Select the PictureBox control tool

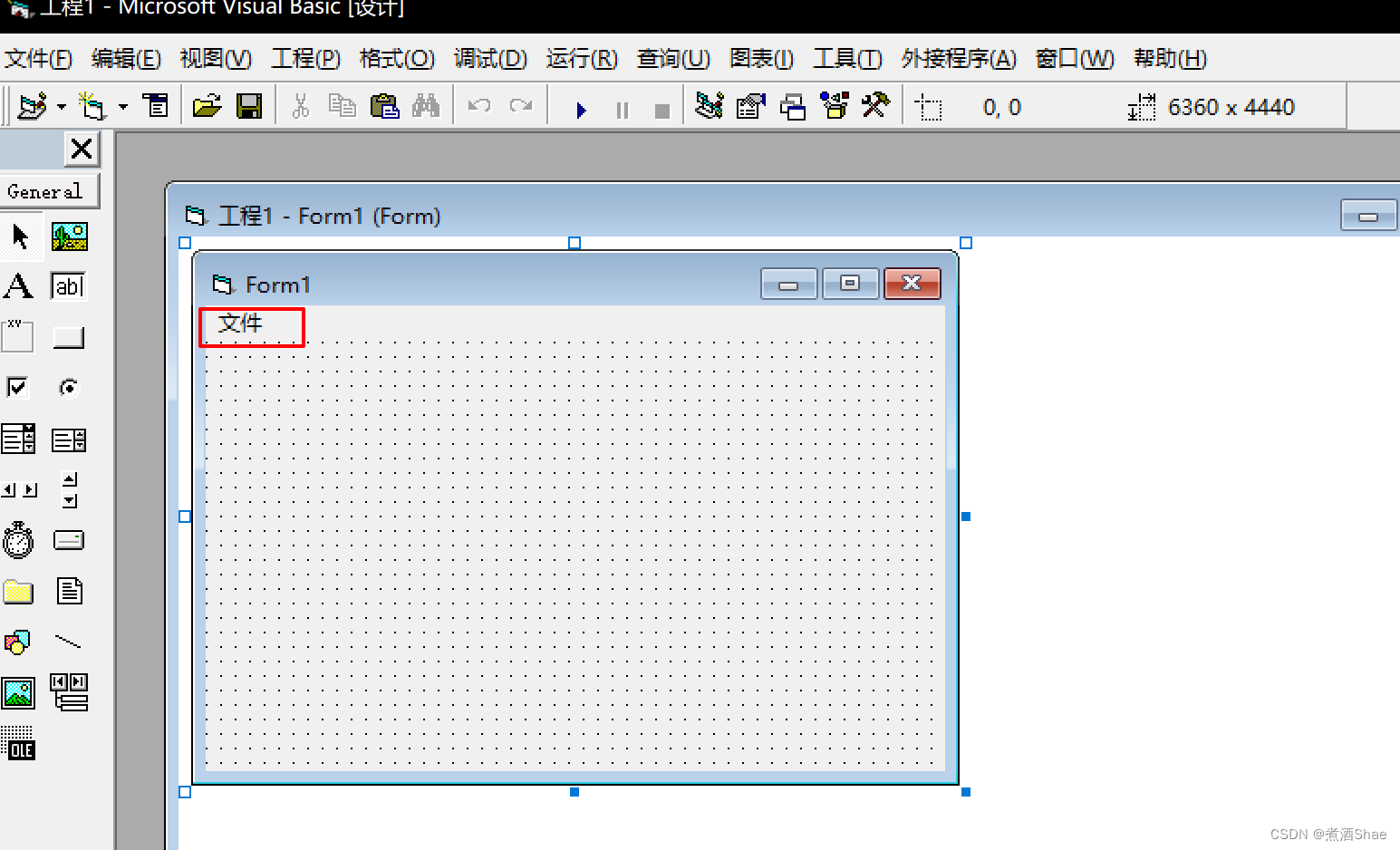[70, 237]
